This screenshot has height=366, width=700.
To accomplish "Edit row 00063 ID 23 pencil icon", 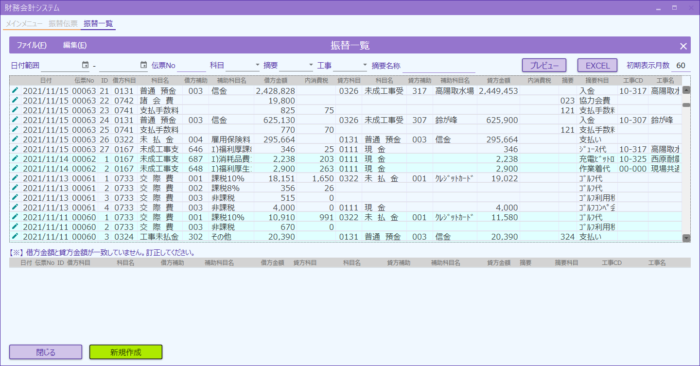I will tap(15, 110).
